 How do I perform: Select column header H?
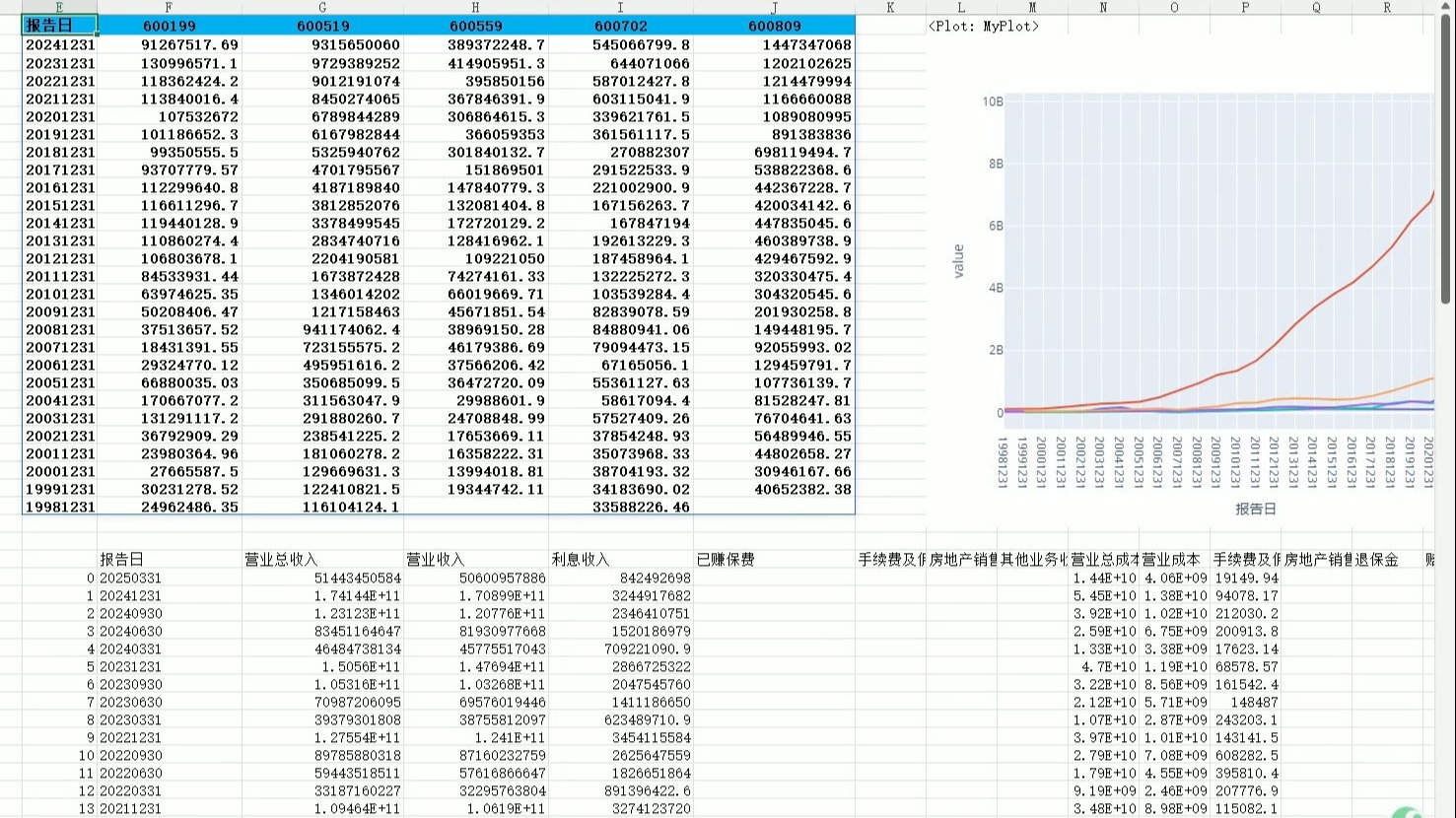tap(475, 7)
